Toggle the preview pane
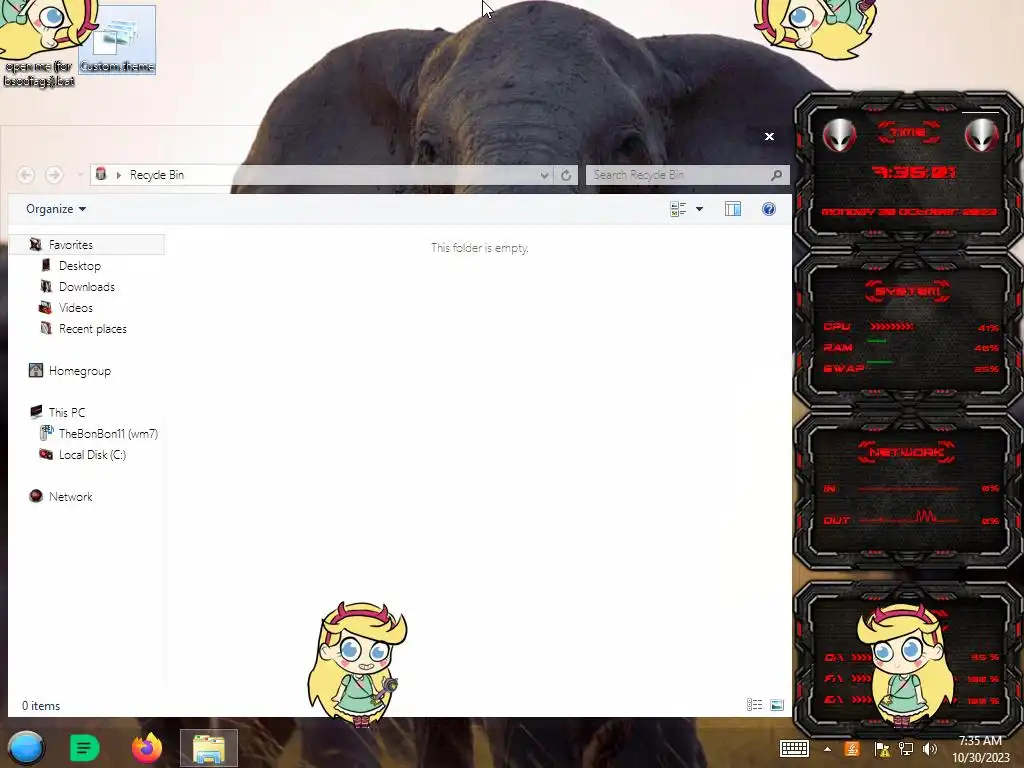 click(733, 209)
